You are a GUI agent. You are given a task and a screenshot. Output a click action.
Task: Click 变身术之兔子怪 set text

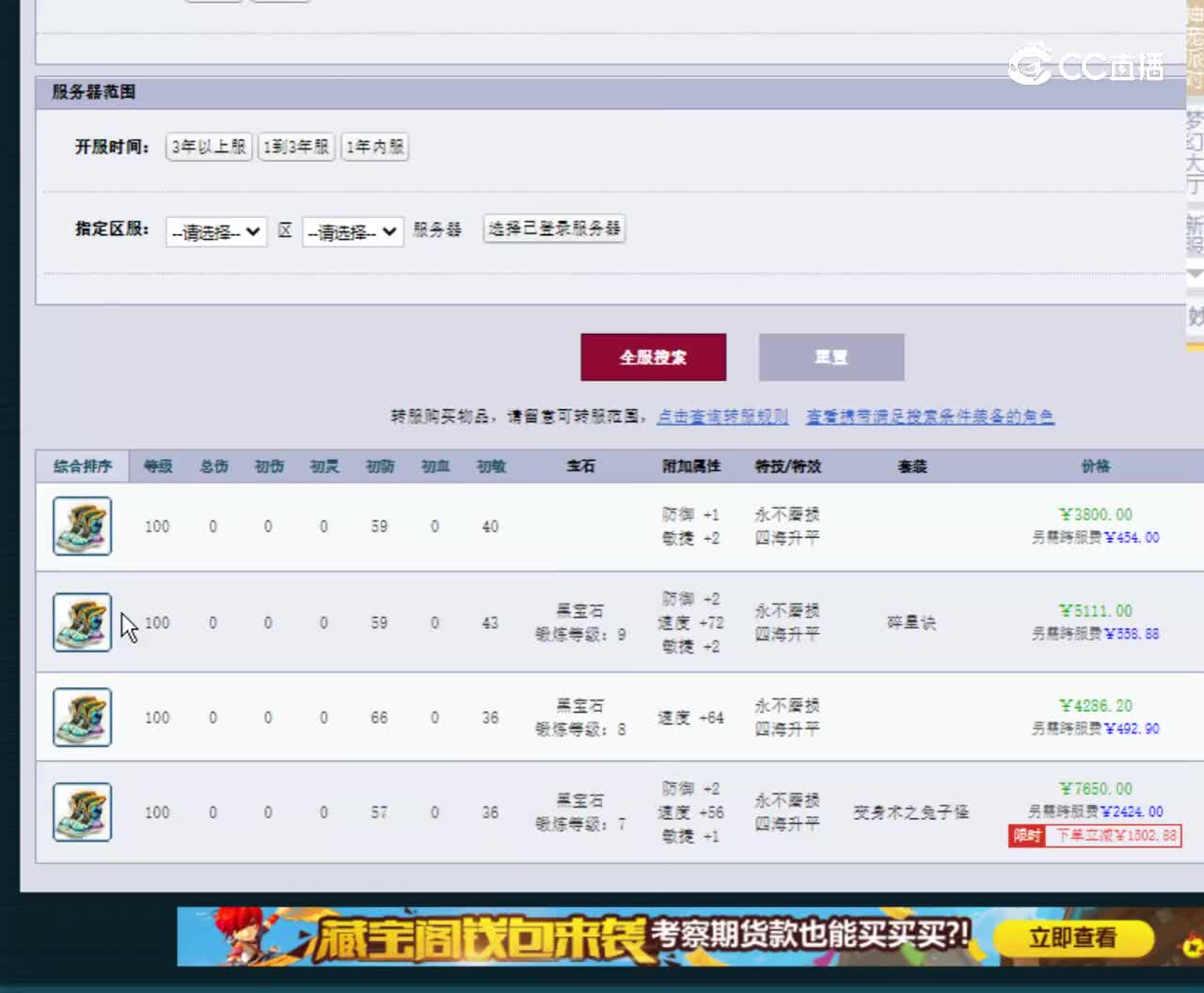click(x=911, y=812)
